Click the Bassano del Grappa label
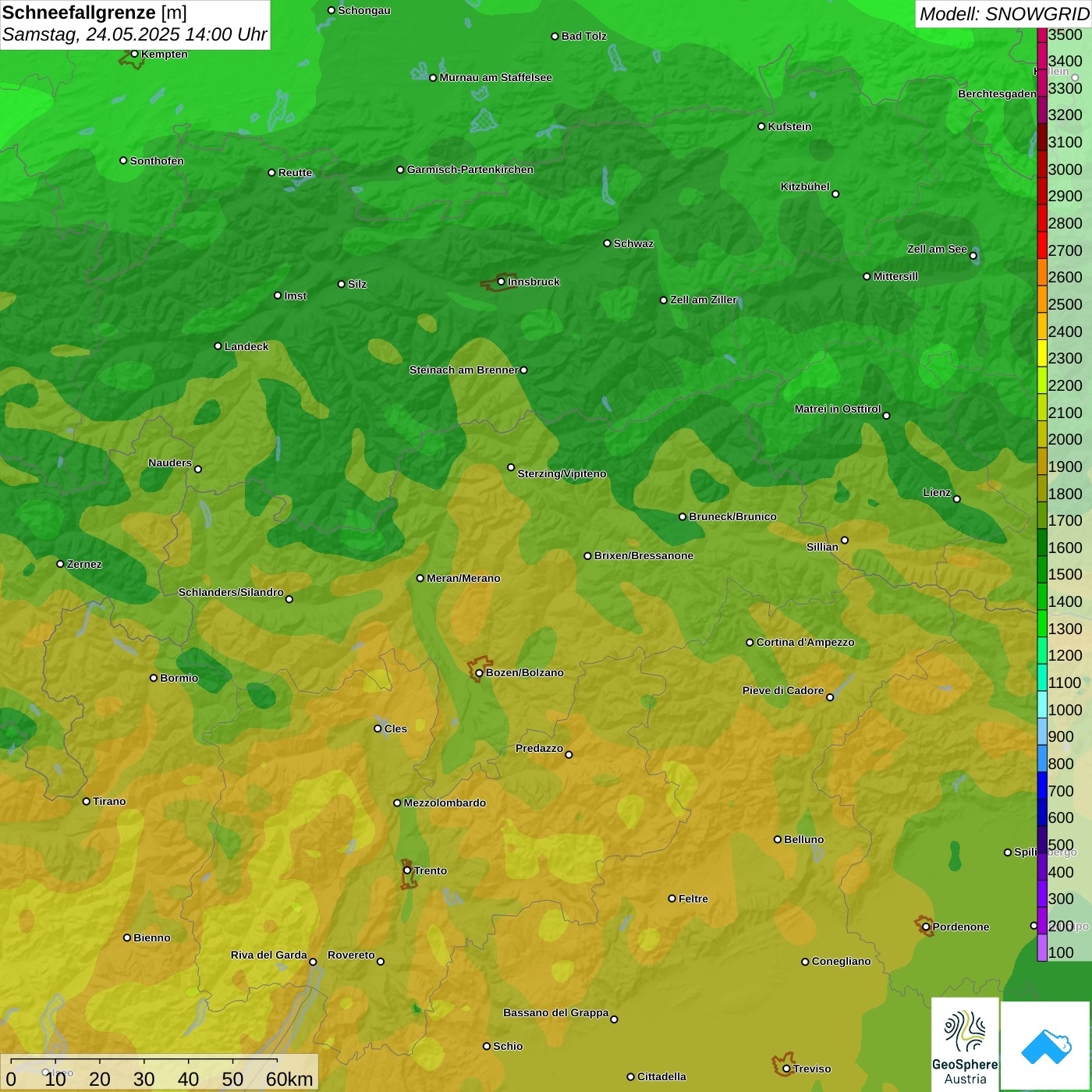Screen dimensions: 1092x1092 coord(556,1012)
